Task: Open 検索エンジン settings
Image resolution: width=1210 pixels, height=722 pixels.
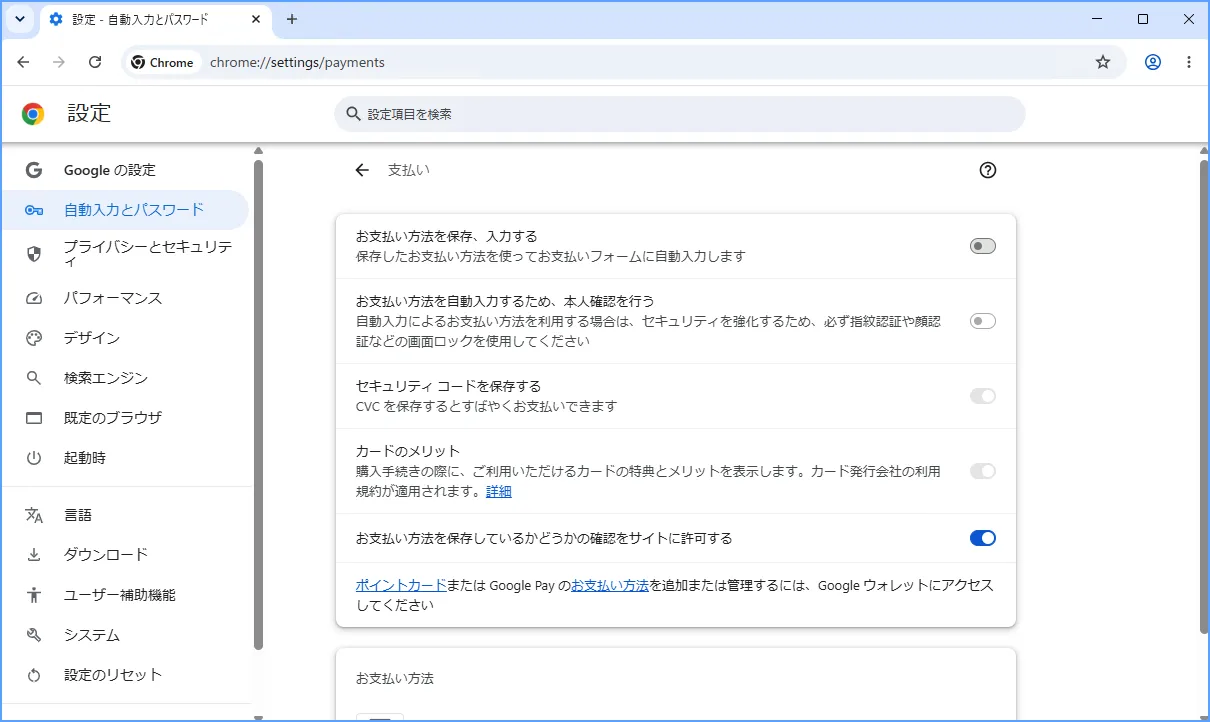Action: 125,378
